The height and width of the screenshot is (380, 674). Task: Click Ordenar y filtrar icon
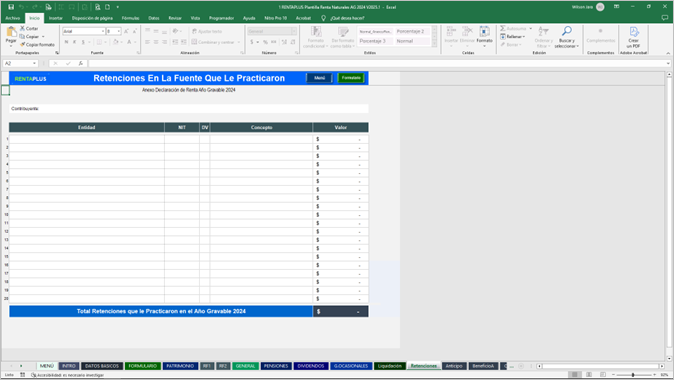[x=543, y=37]
